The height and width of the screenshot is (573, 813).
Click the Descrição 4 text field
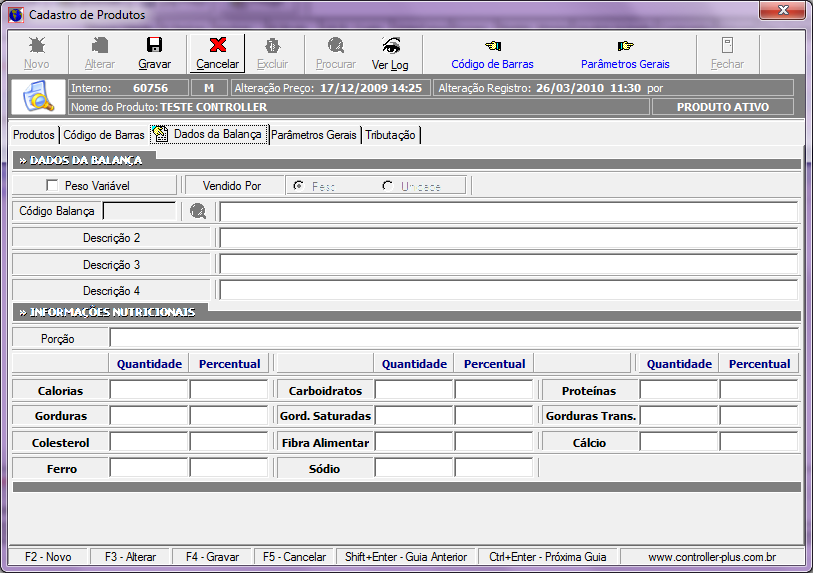point(509,290)
